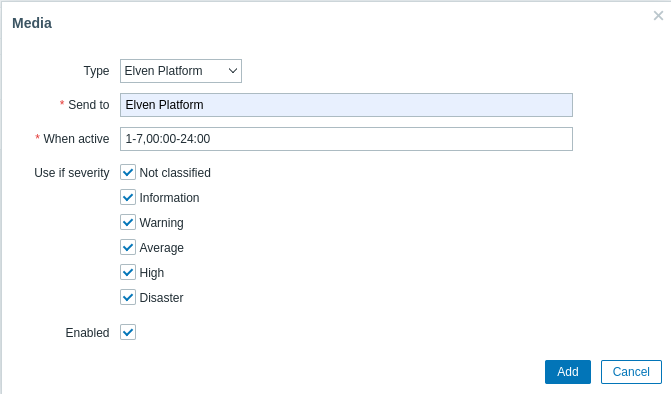Toggle the Disaster severity checkbox
The width and height of the screenshot is (671, 394).
click(x=128, y=297)
